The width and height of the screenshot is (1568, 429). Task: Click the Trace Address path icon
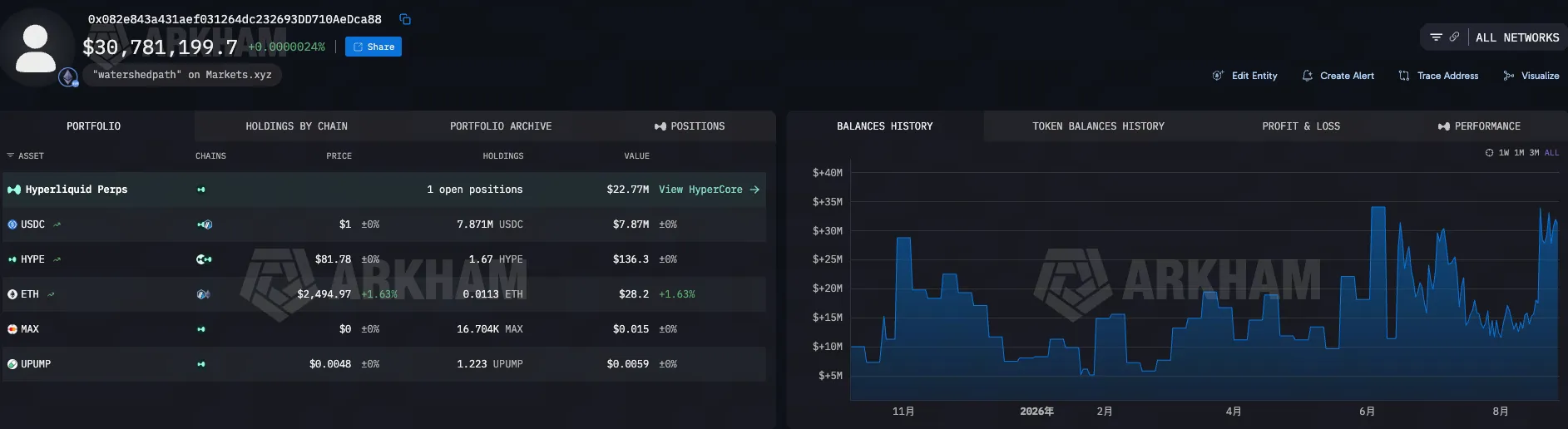[1404, 76]
